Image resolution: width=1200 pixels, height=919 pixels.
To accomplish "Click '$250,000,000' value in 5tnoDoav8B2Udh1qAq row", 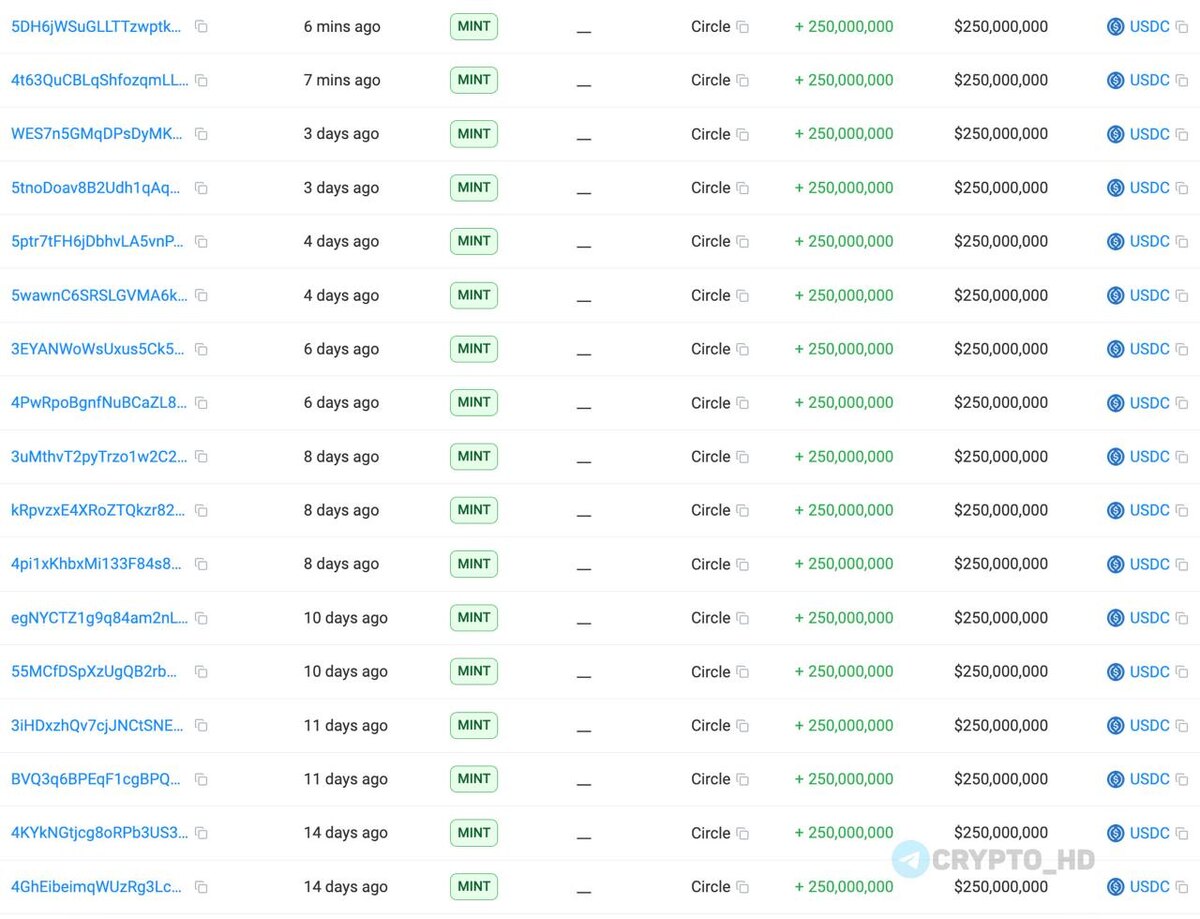I will (1001, 188).
